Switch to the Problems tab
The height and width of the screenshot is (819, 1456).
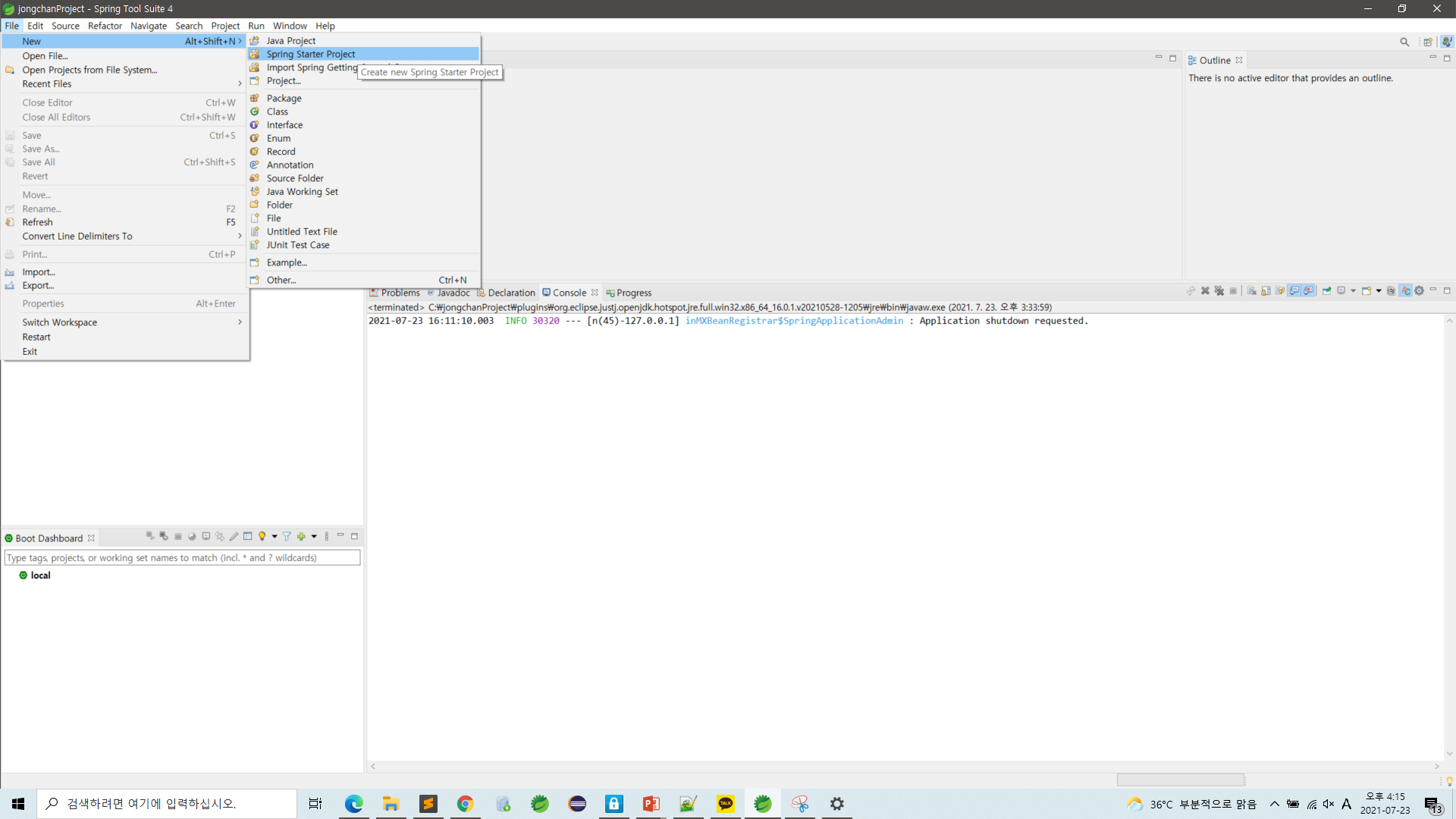(x=400, y=293)
